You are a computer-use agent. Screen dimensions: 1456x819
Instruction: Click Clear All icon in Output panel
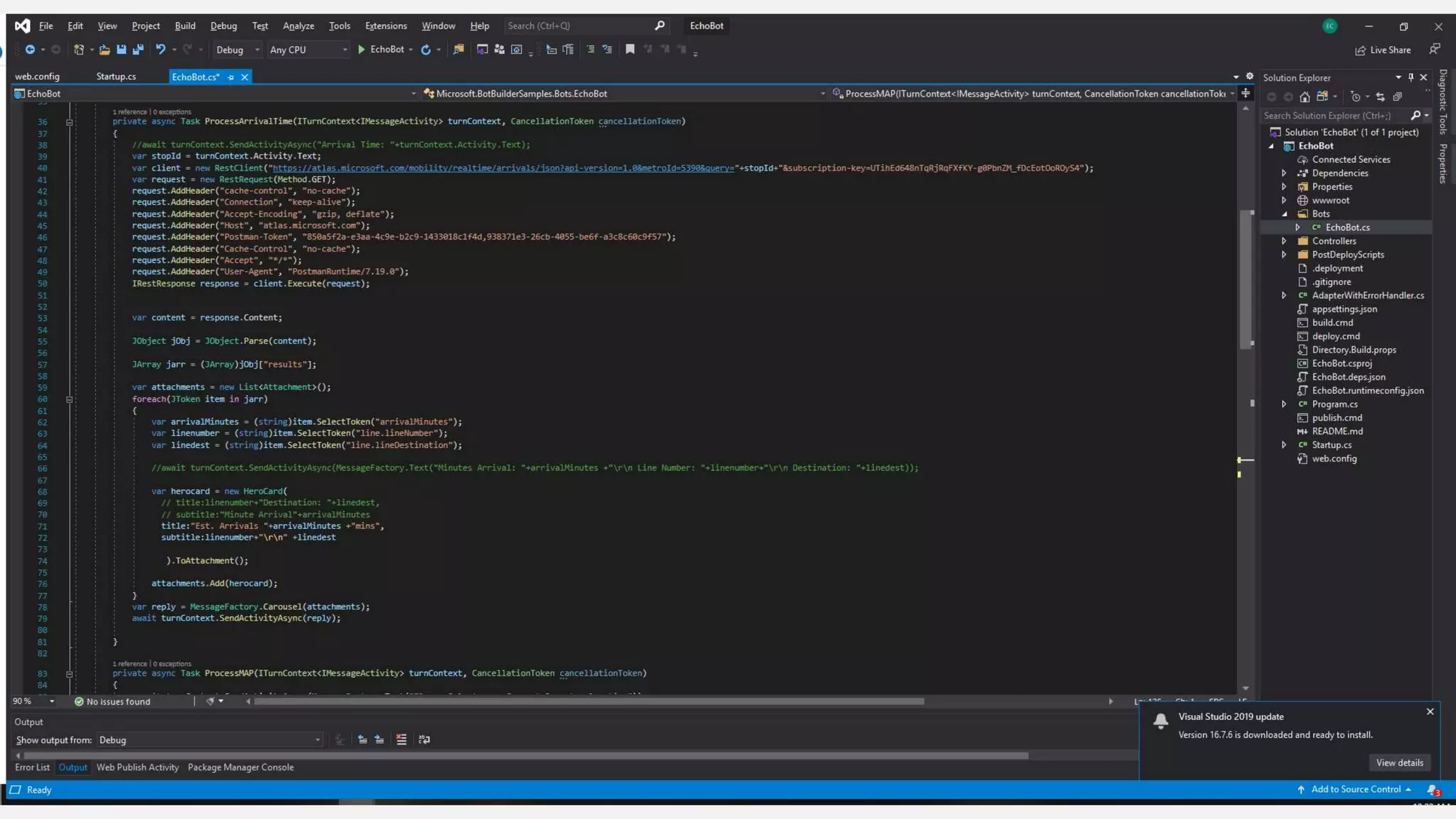pos(401,739)
